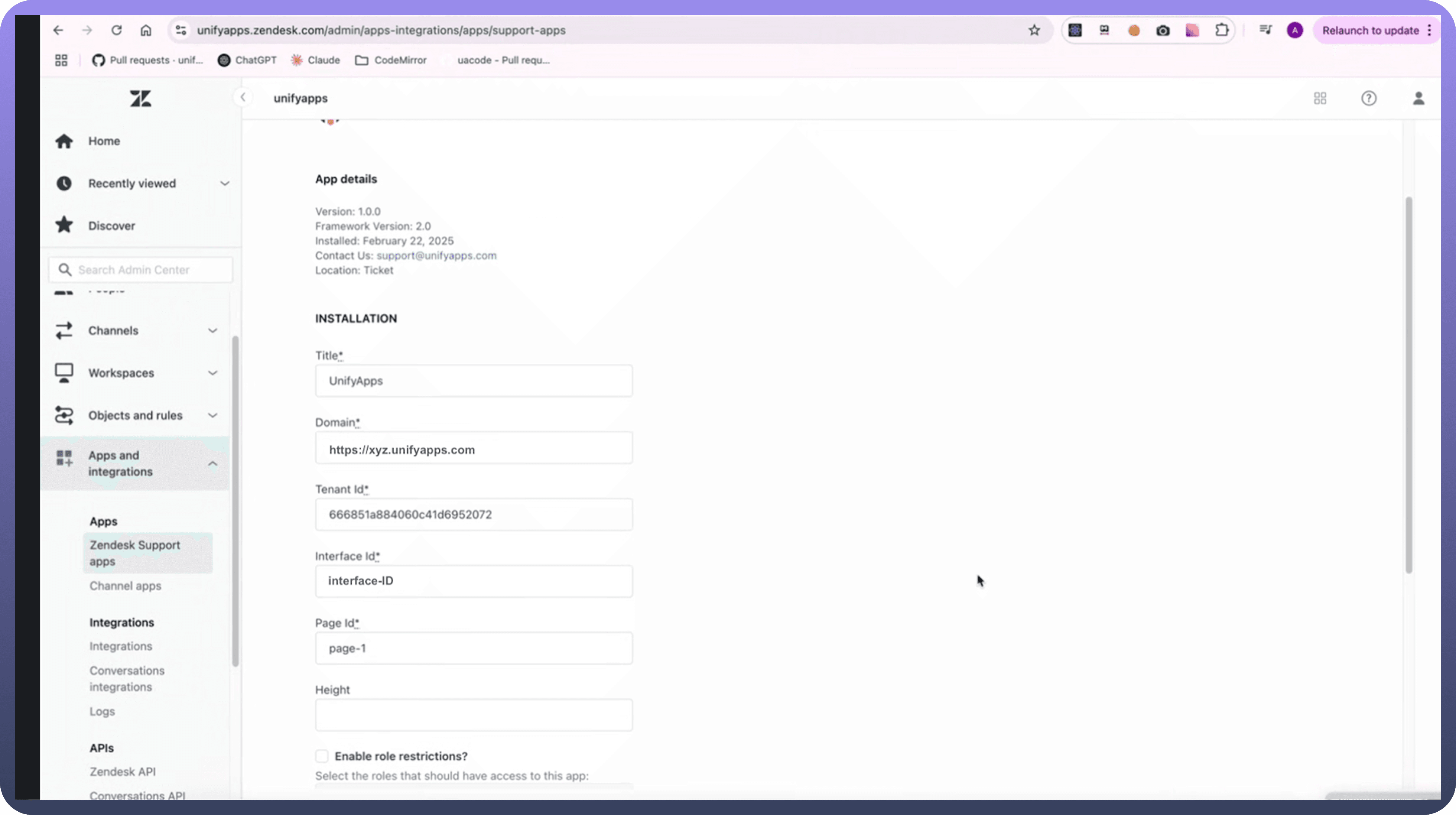
Task: Open Conversations integrations item
Action: tap(127, 679)
